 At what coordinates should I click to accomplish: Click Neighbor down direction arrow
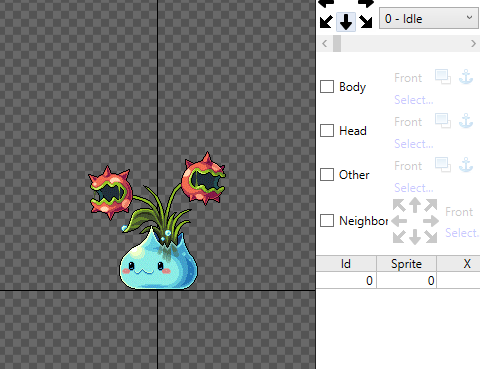415,237
